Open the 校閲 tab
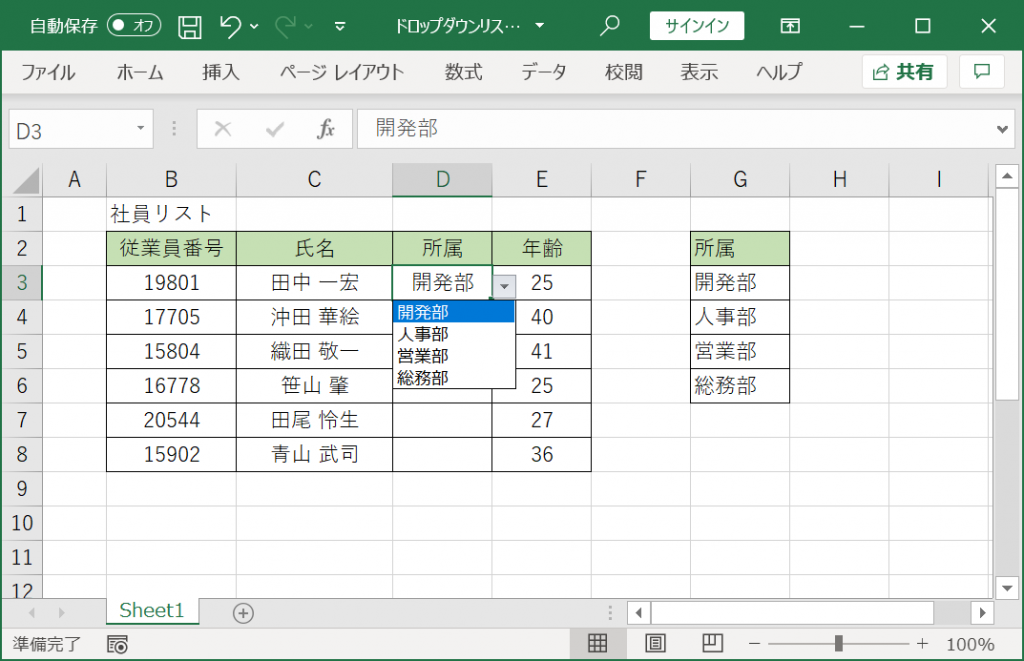The image size is (1024, 661). pyautogui.click(x=624, y=72)
